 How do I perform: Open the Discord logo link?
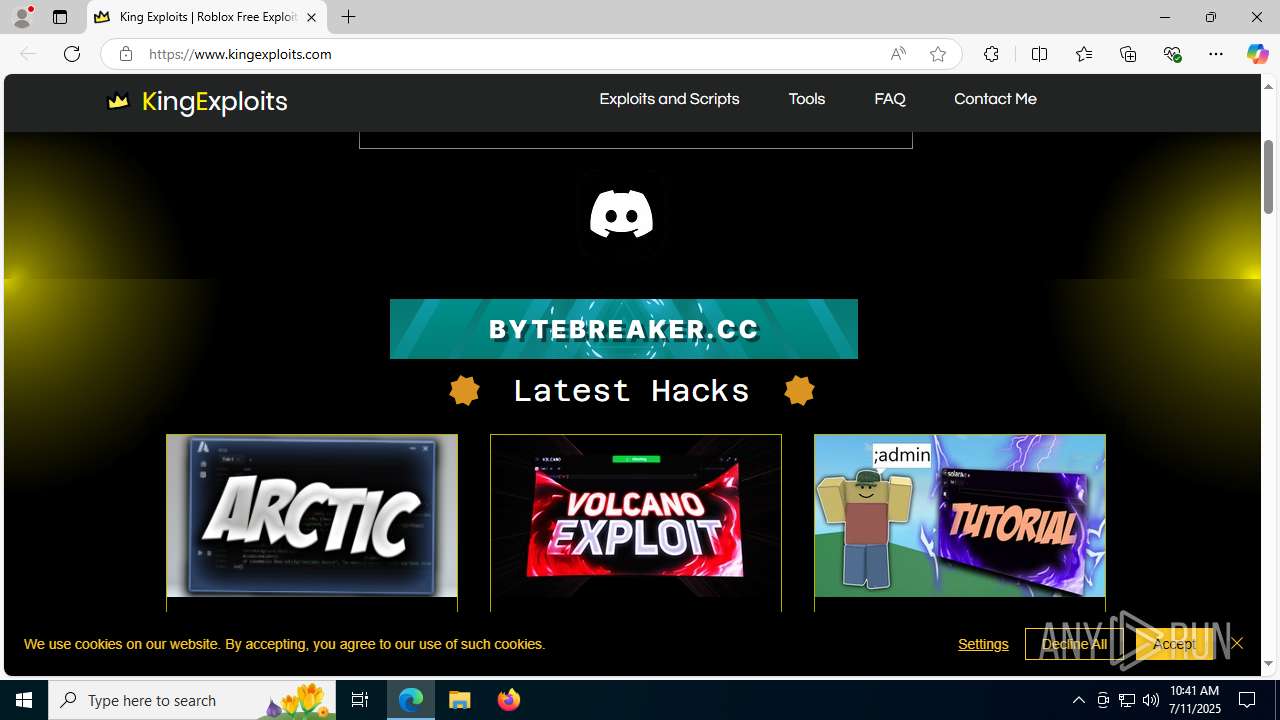pos(621,214)
